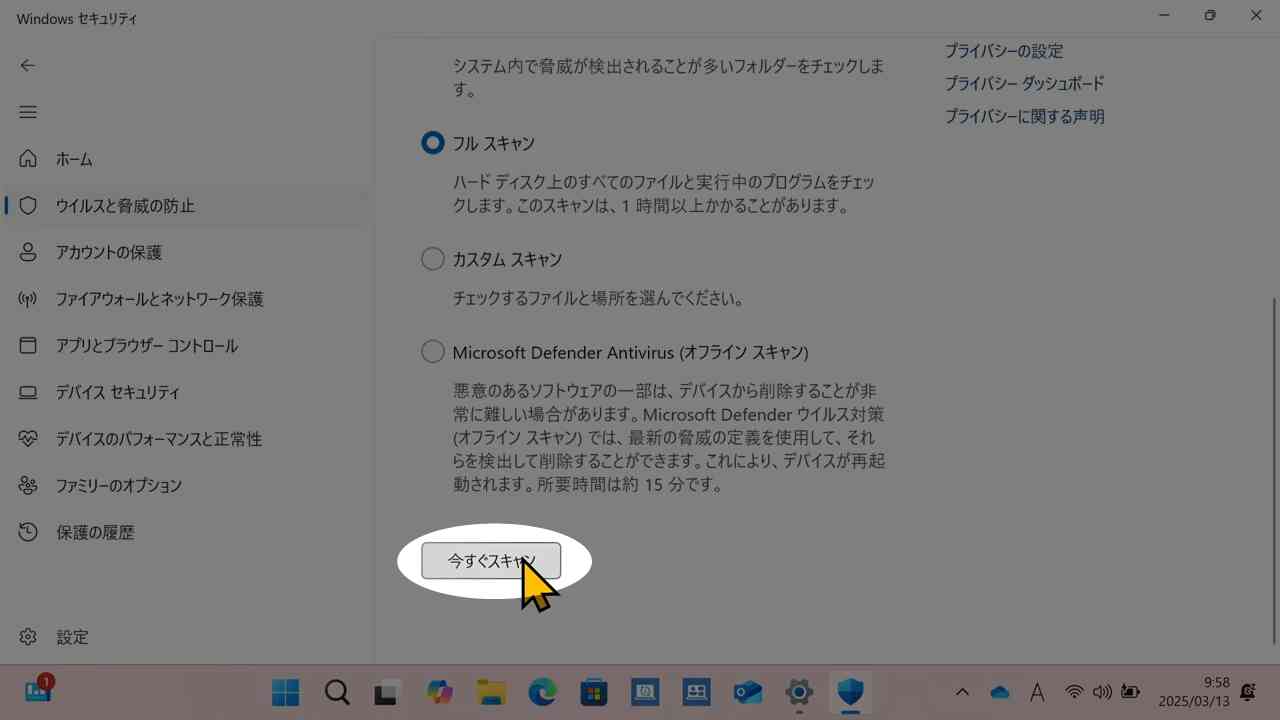Choose カスタム スキャン
1280x720 pixels.
click(432, 258)
